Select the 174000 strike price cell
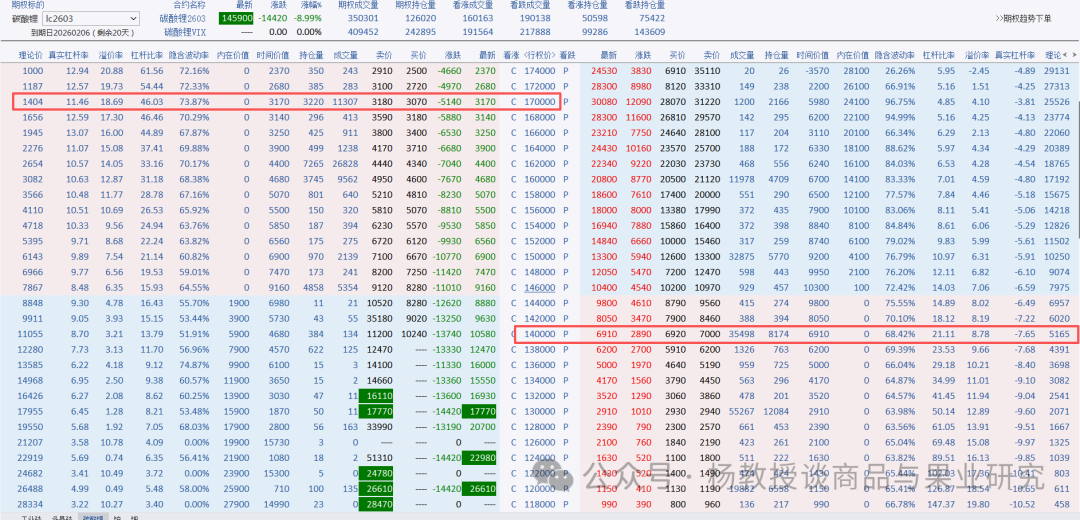 (x=539, y=71)
